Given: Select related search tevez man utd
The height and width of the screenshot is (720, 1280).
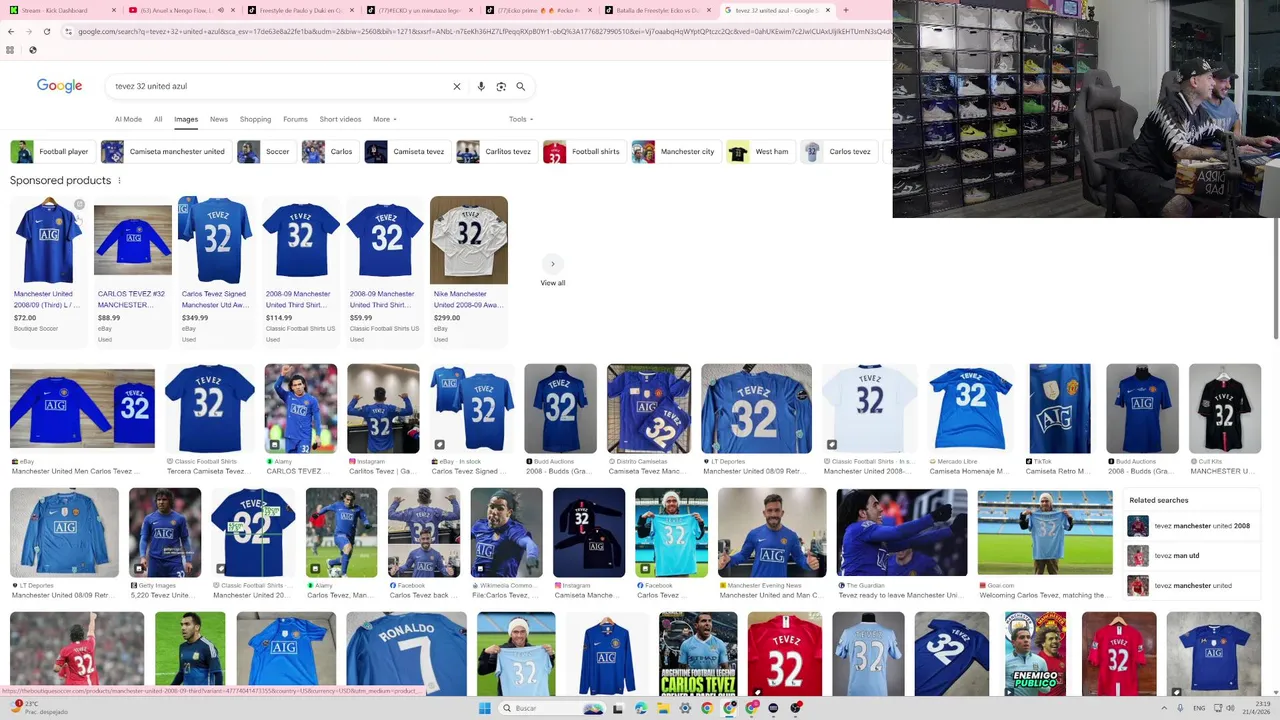Looking at the screenshot, I should (x=1189, y=556).
